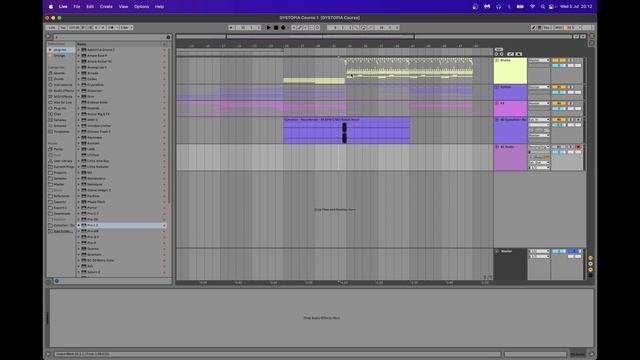
Task: Toggle the metronome button
Action: coord(111,28)
